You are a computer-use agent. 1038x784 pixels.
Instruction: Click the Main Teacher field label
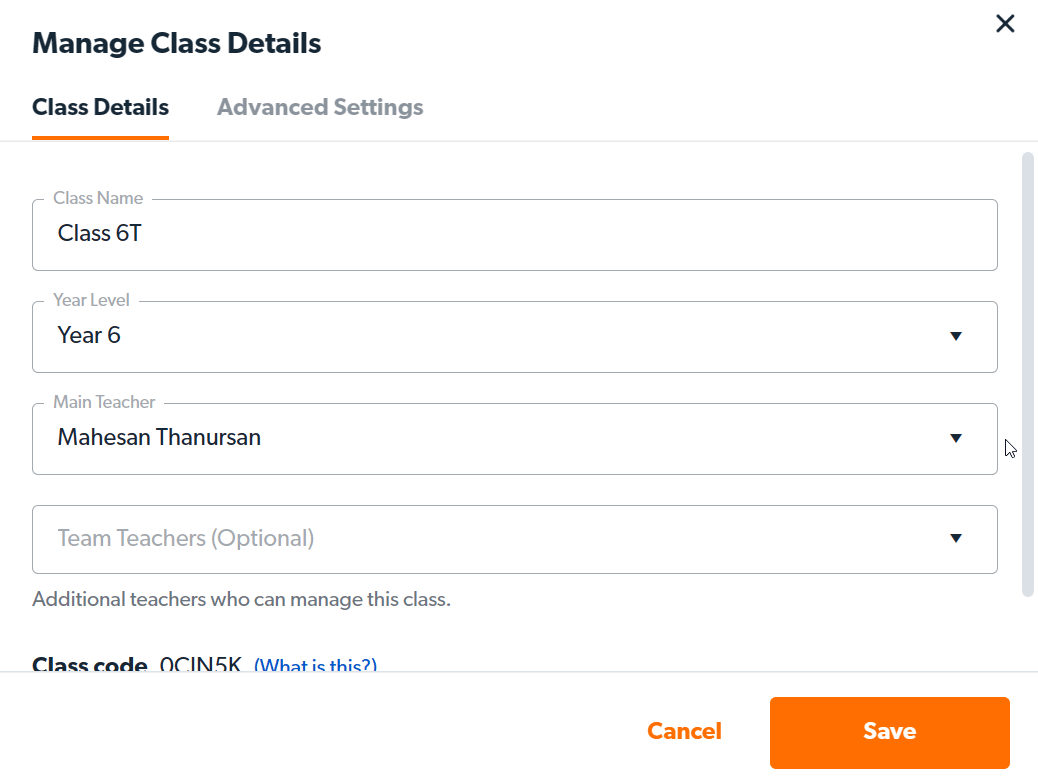104,402
